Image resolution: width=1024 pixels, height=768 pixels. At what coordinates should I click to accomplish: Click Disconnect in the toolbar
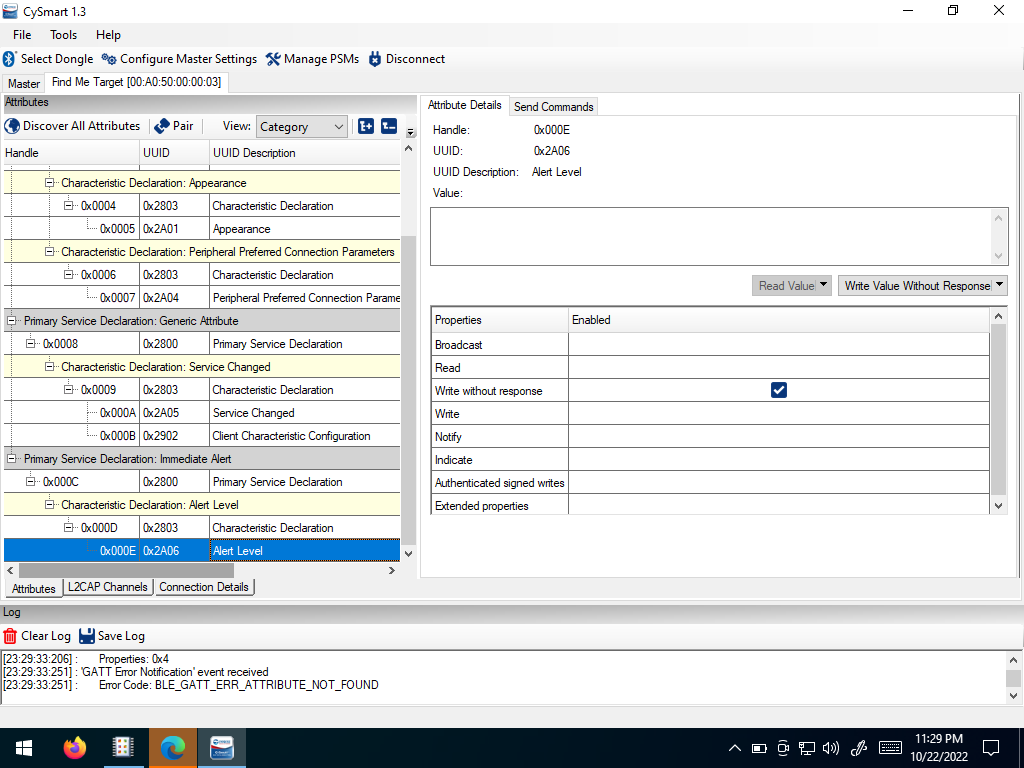[407, 59]
